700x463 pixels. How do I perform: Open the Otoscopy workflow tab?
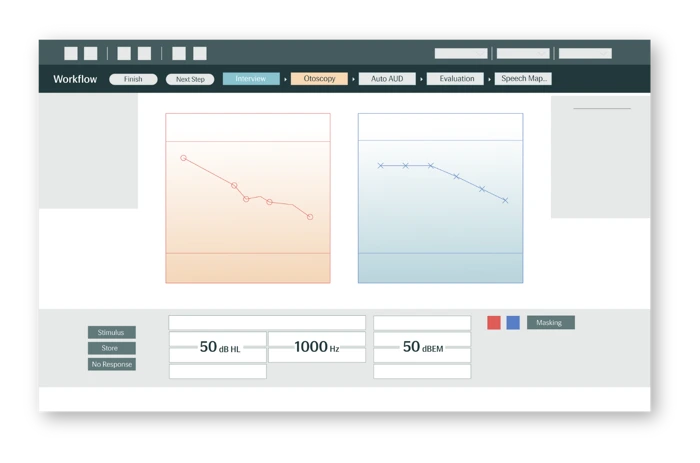(x=319, y=79)
